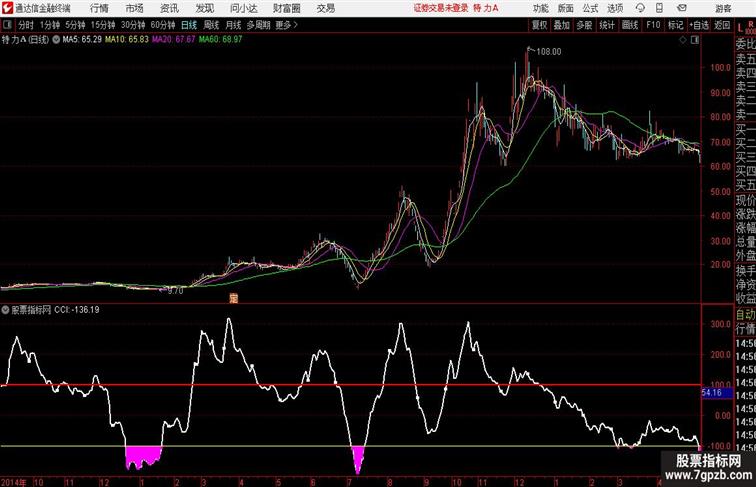Click the mobile phone icon
Screen dimensions: 756x487
pyautogui.click(x=659, y=8)
